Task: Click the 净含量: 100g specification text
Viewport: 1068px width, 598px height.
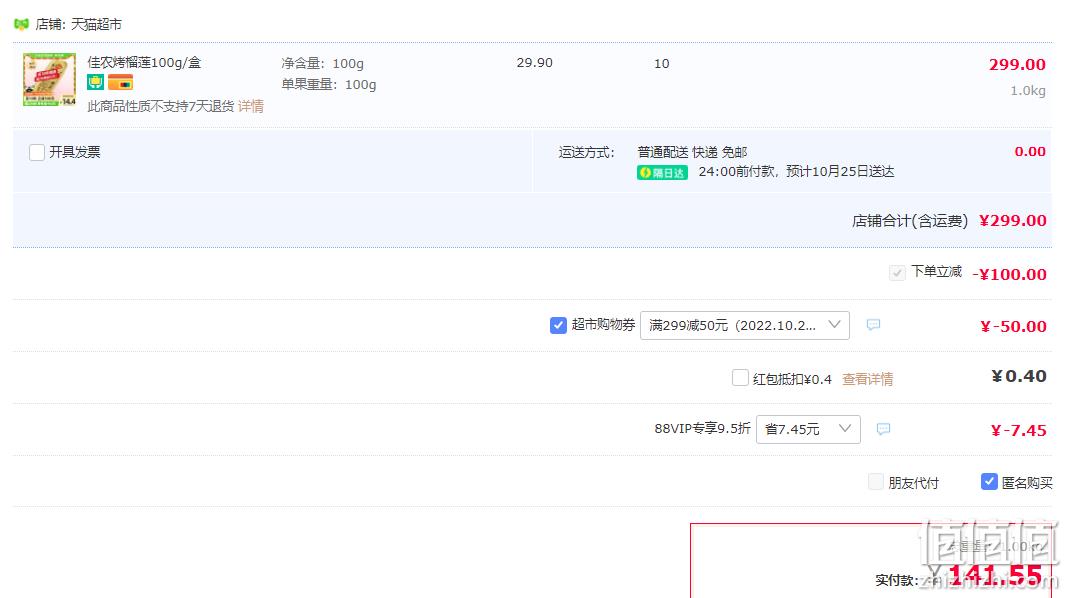Action: (x=323, y=63)
